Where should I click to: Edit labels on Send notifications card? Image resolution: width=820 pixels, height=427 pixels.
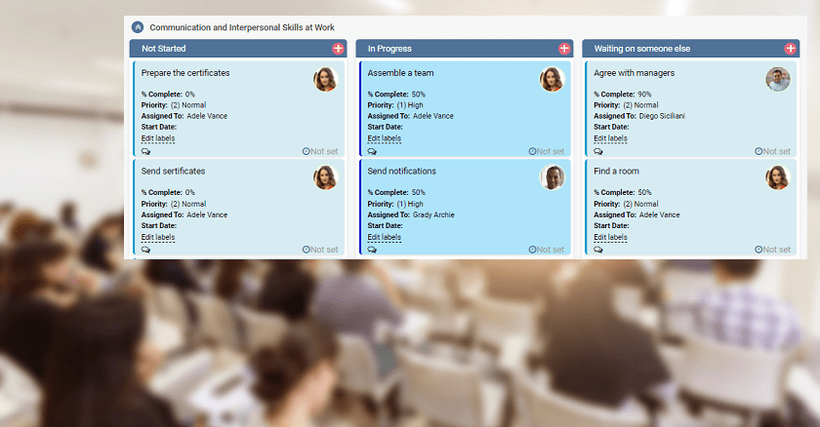[x=384, y=237]
